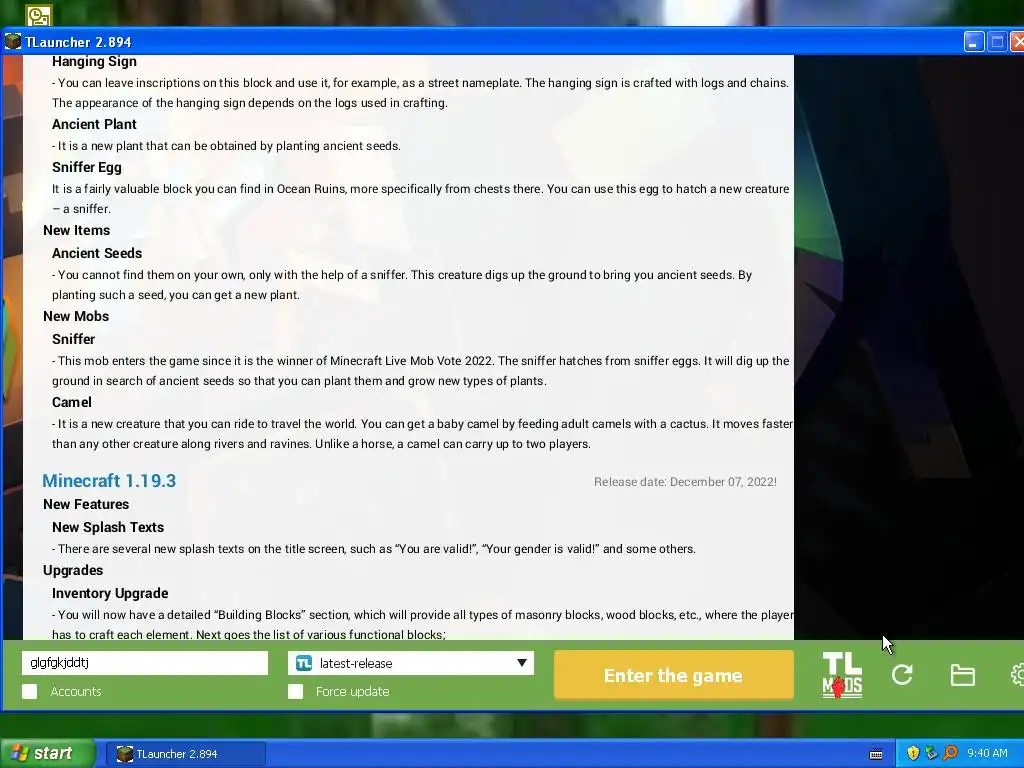Minimize the TLauncher window
Viewport: 1024px width, 768px height.
point(974,42)
